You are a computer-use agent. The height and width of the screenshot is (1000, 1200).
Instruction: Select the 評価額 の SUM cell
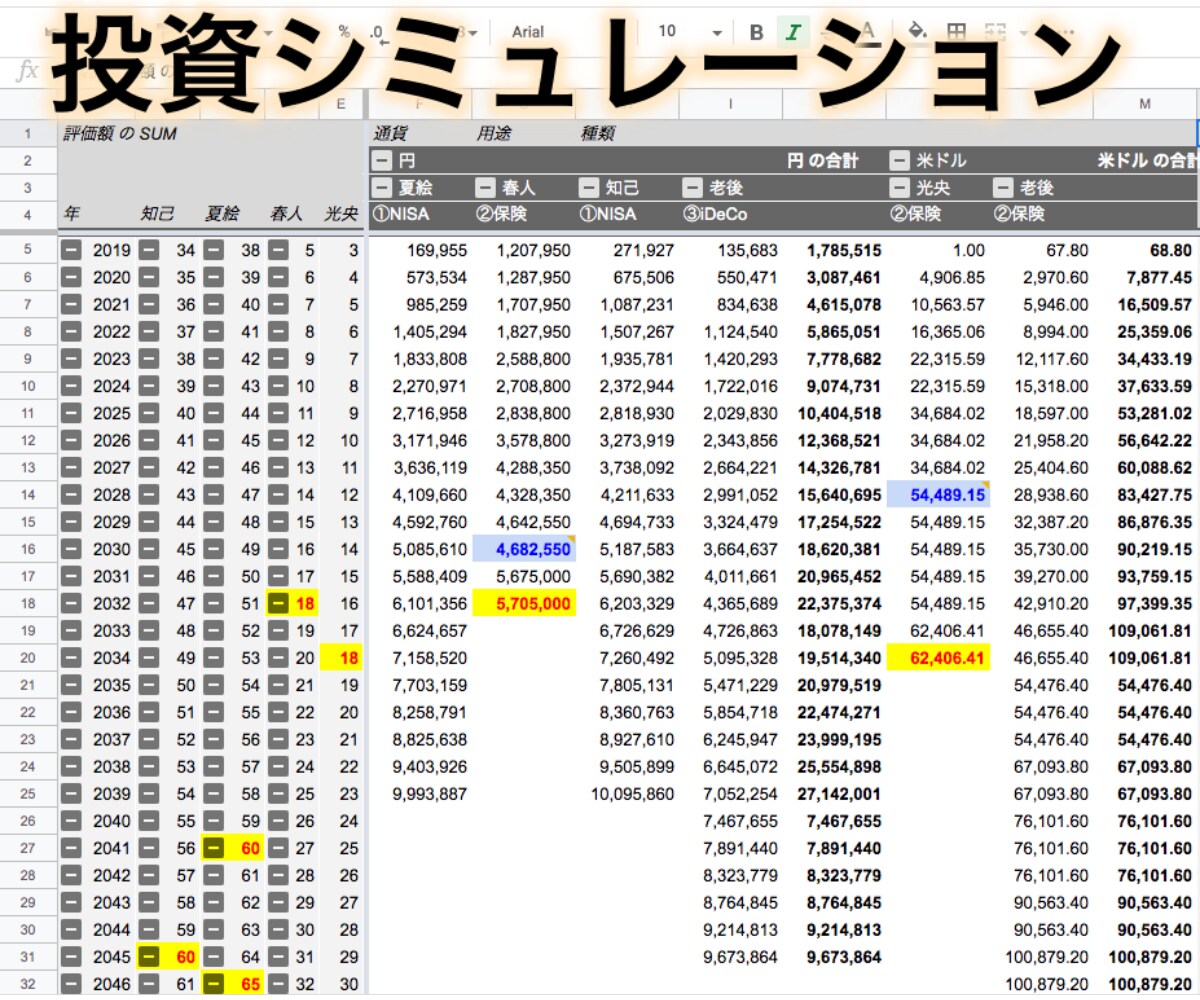point(119,133)
